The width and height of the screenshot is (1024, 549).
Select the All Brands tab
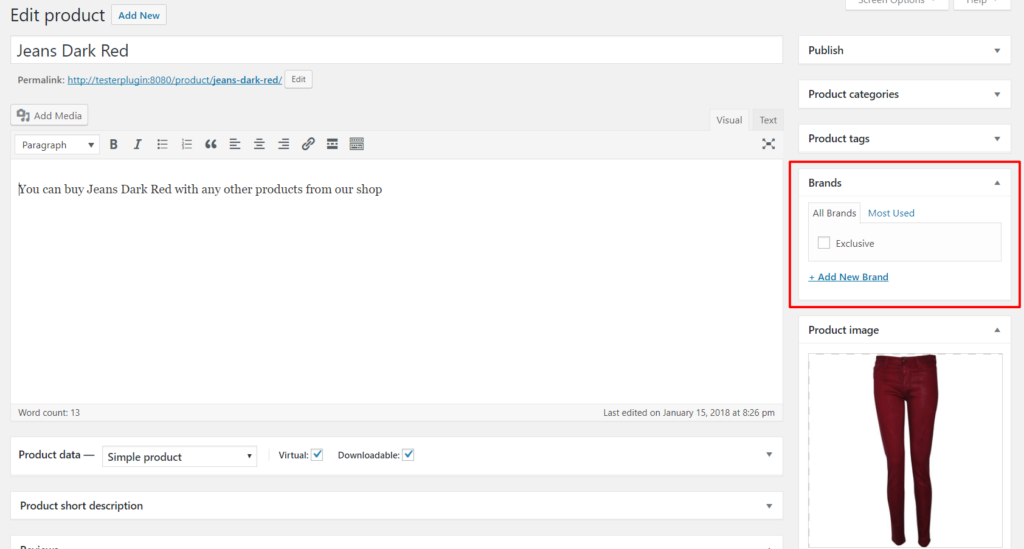pyautogui.click(x=834, y=213)
